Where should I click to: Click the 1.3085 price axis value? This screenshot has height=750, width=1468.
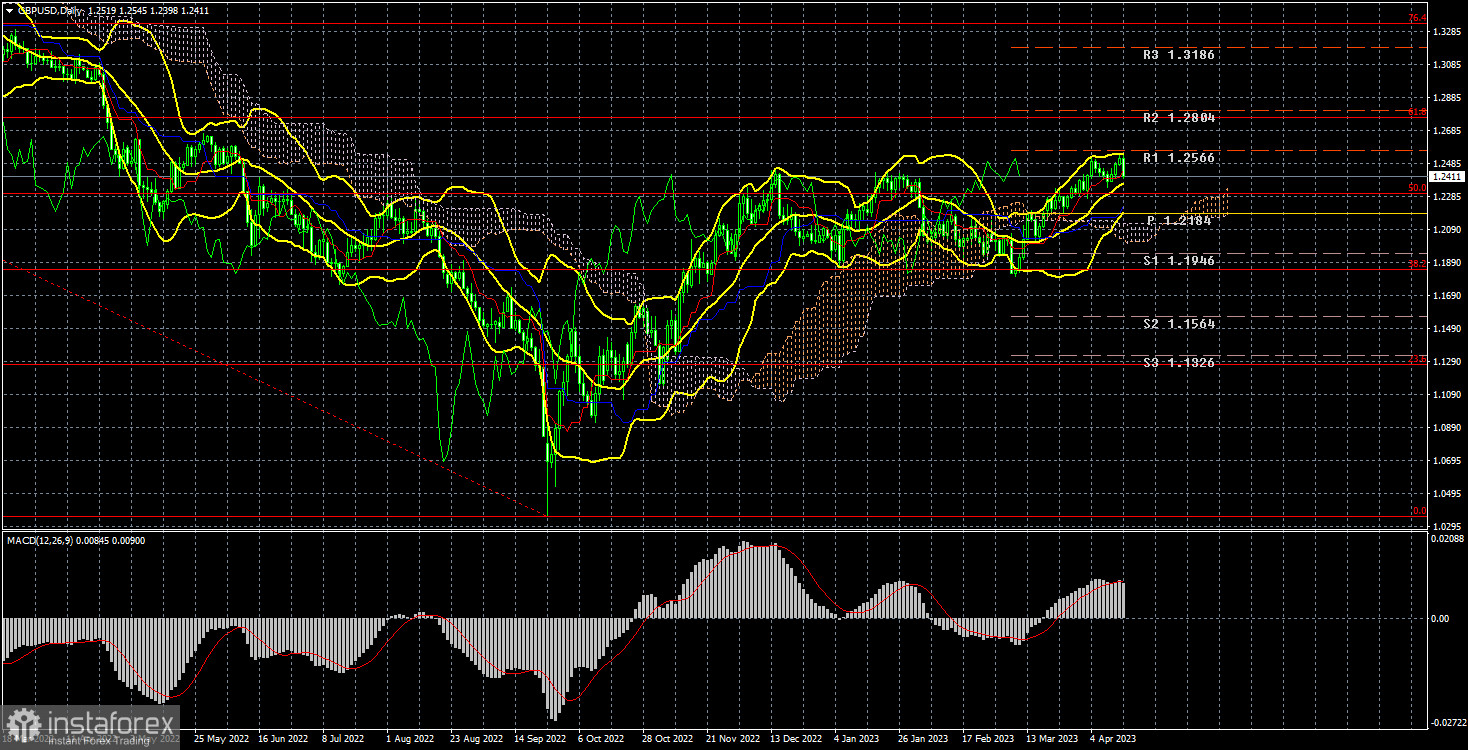tap(1446, 65)
